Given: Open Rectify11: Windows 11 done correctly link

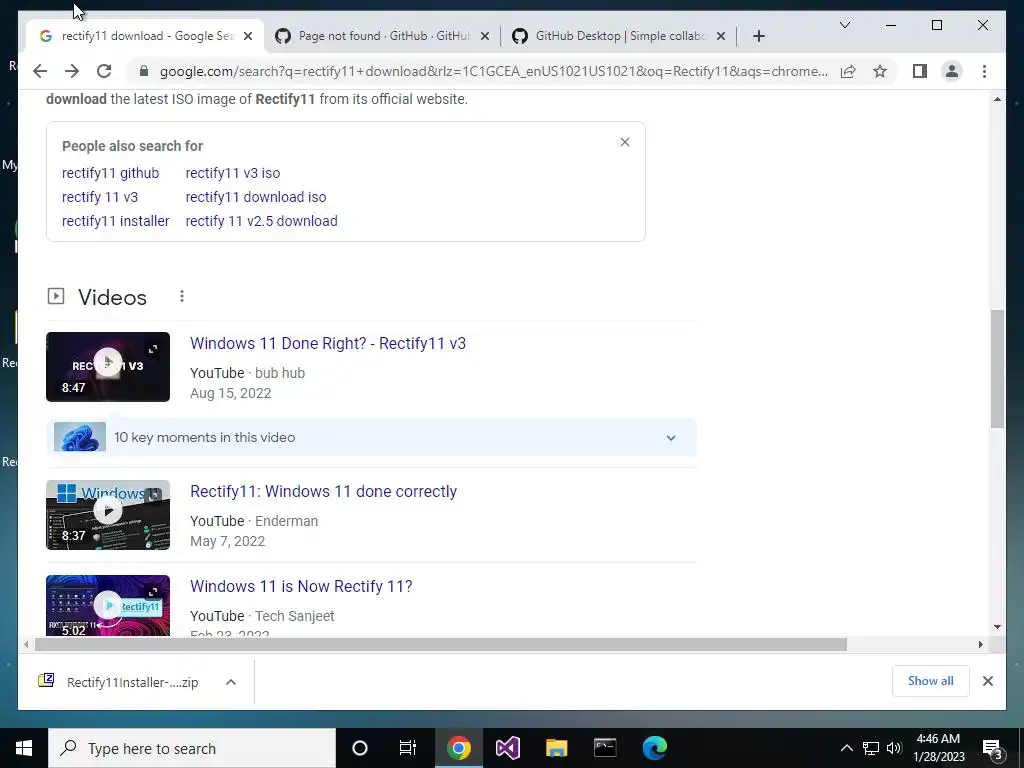Looking at the screenshot, I should (323, 492).
